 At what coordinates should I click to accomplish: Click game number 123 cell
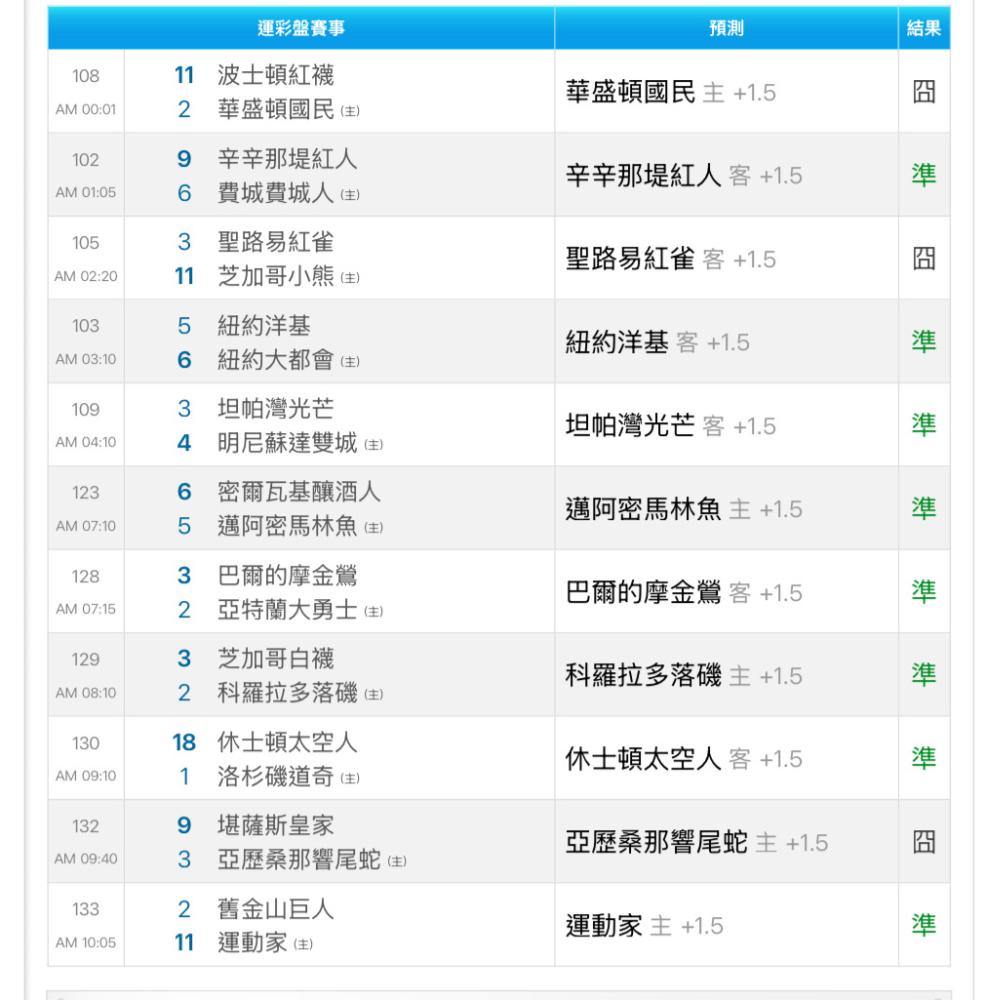pos(86,493)
